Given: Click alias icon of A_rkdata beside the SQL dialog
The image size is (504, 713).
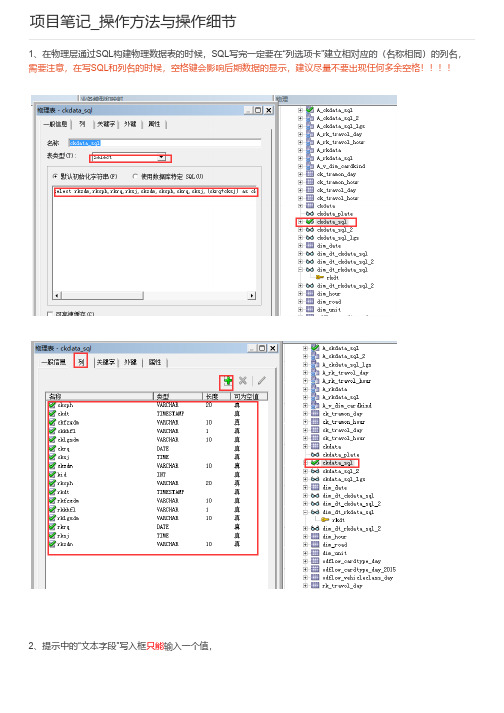Looking at the screenshot, I should pyautogui.click(x=310, y=150).
